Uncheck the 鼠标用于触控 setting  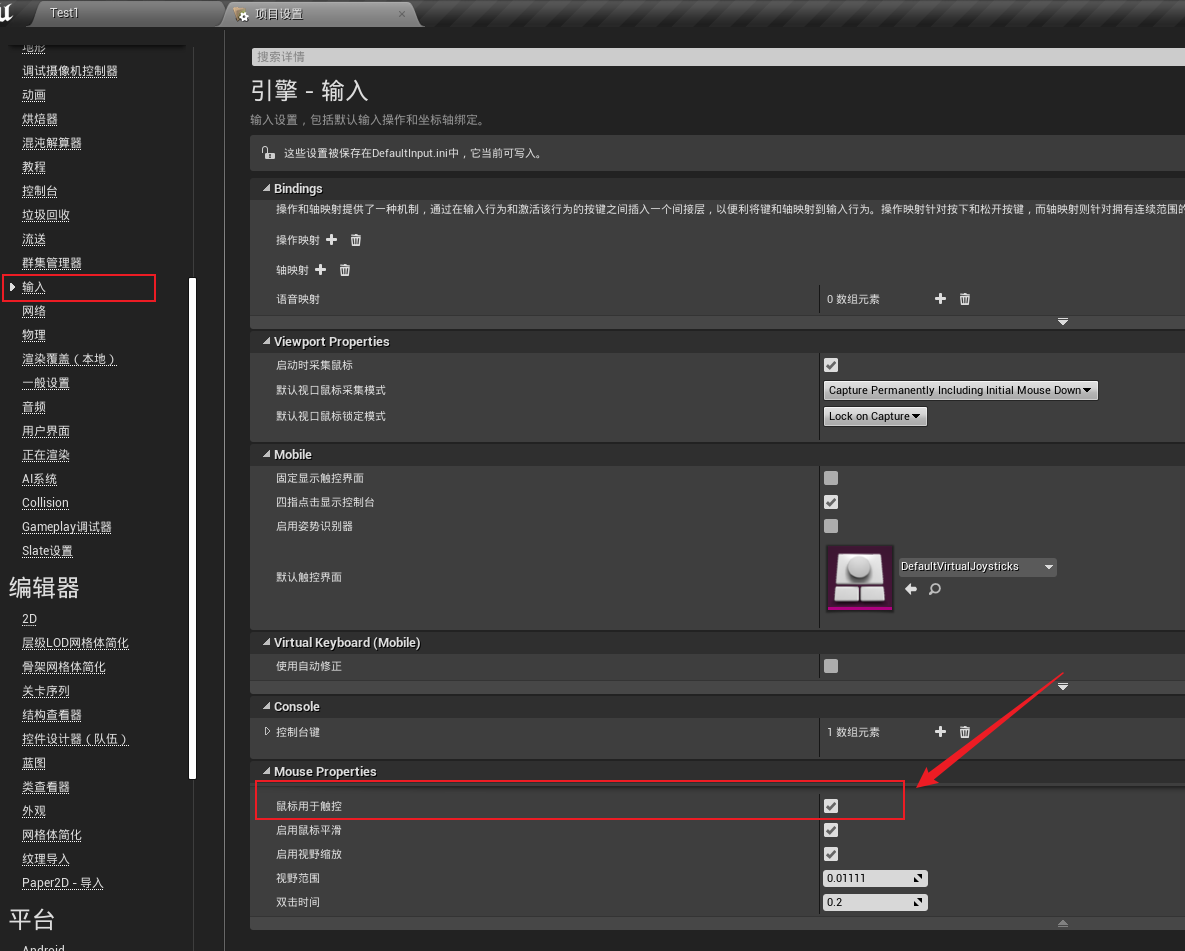coord(831,805)
